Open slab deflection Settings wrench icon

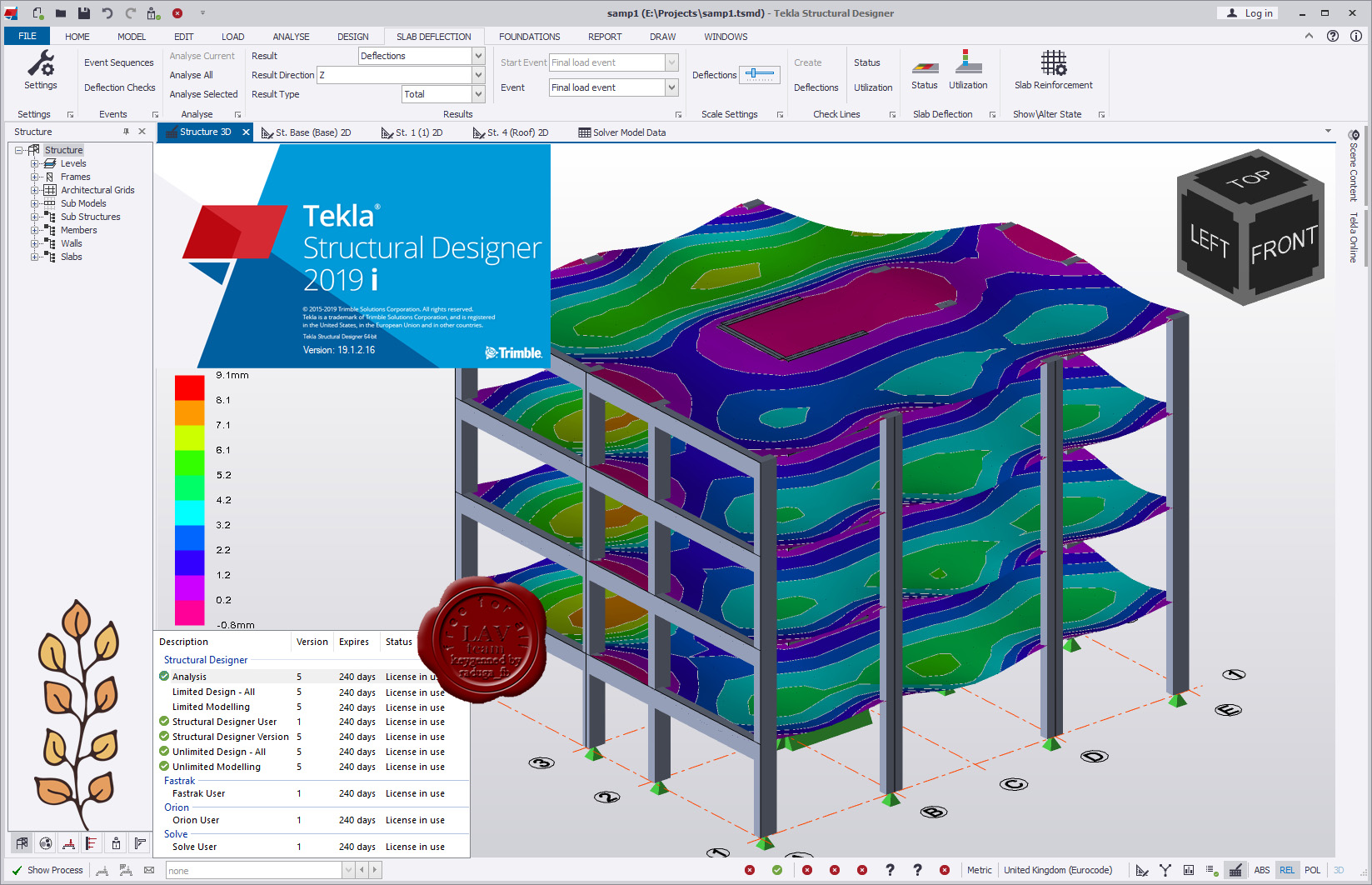tap(41, 71)
